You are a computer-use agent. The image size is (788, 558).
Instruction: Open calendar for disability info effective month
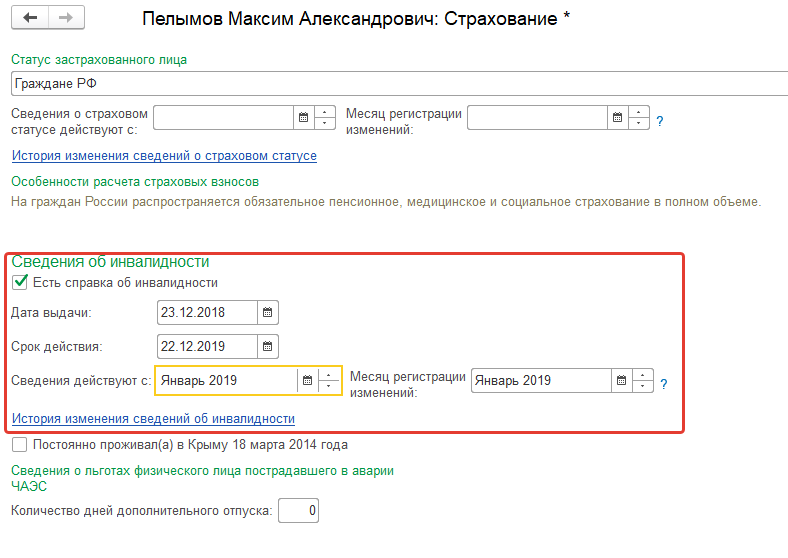coord(308,381)
